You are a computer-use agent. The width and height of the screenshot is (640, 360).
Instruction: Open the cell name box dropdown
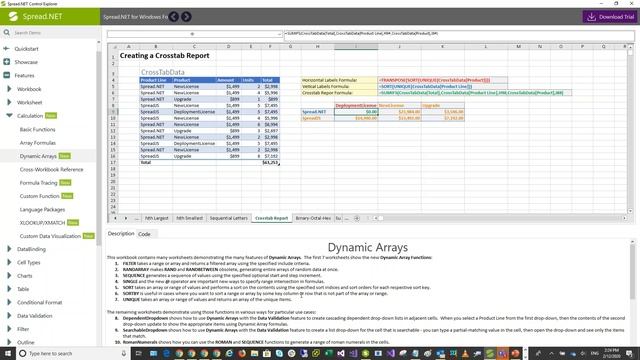(280, 34)
